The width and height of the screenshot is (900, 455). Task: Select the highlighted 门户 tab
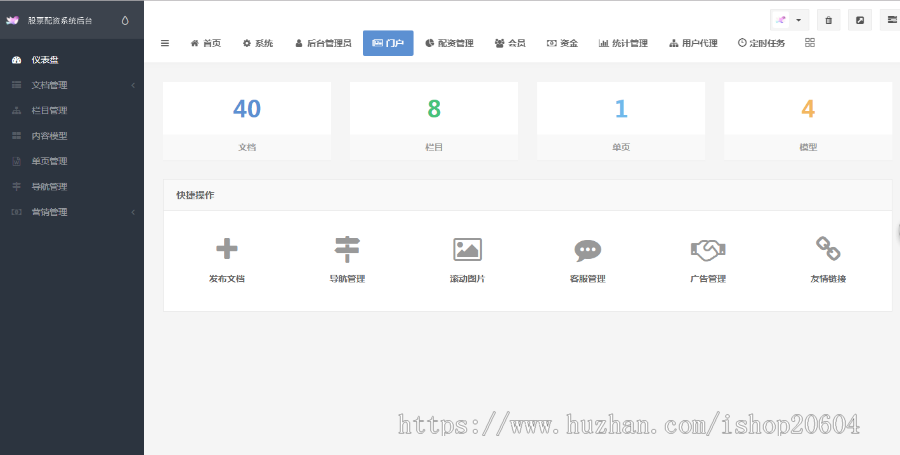click(x=388, y=43)
